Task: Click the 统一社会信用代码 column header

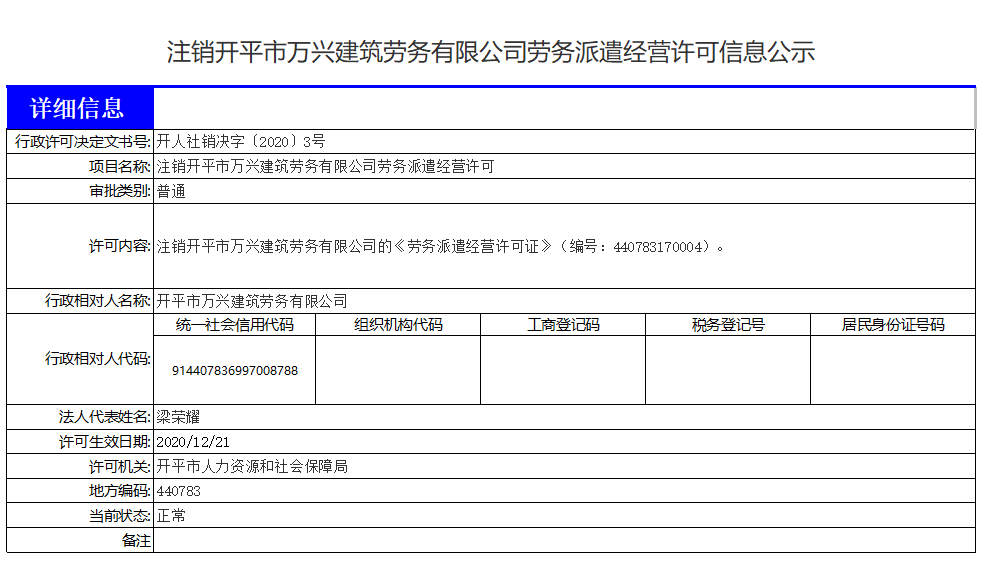Action: point(235,325)
